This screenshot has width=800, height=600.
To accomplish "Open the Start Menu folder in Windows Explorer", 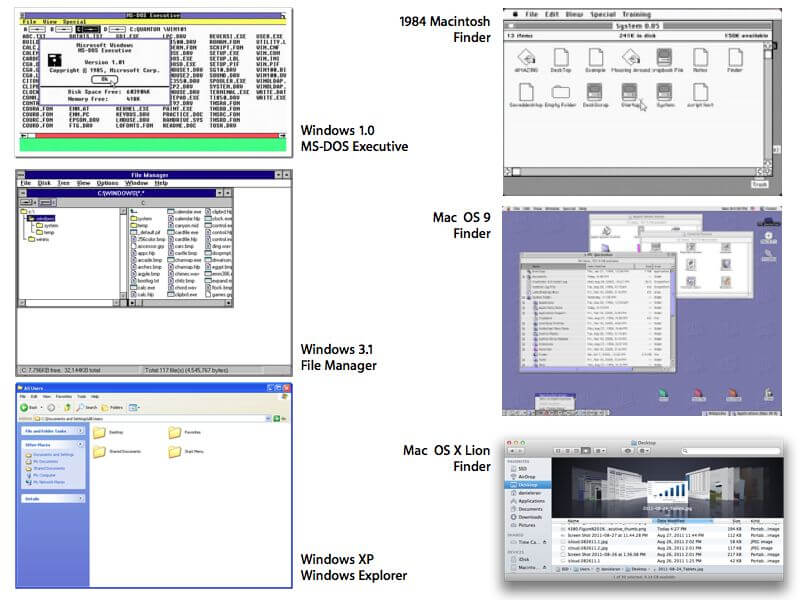I will (x=186, y=452).
